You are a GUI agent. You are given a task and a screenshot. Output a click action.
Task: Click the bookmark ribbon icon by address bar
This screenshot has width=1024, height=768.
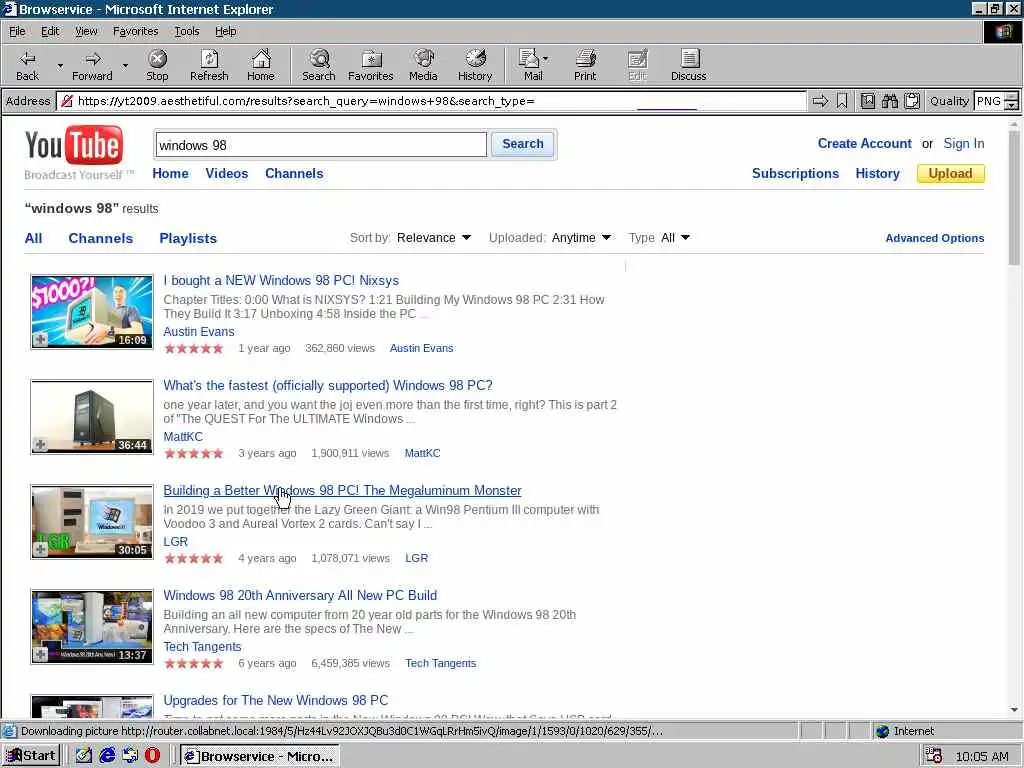[842, 101]
